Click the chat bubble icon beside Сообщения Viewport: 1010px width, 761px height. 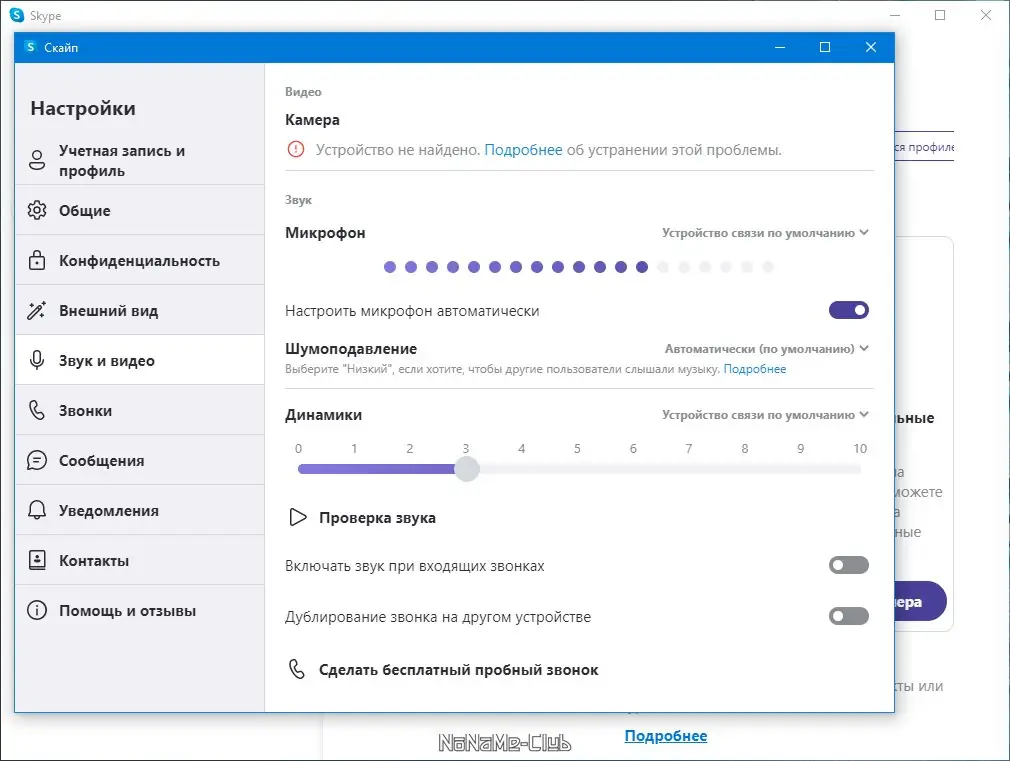[x=37, y=460]
